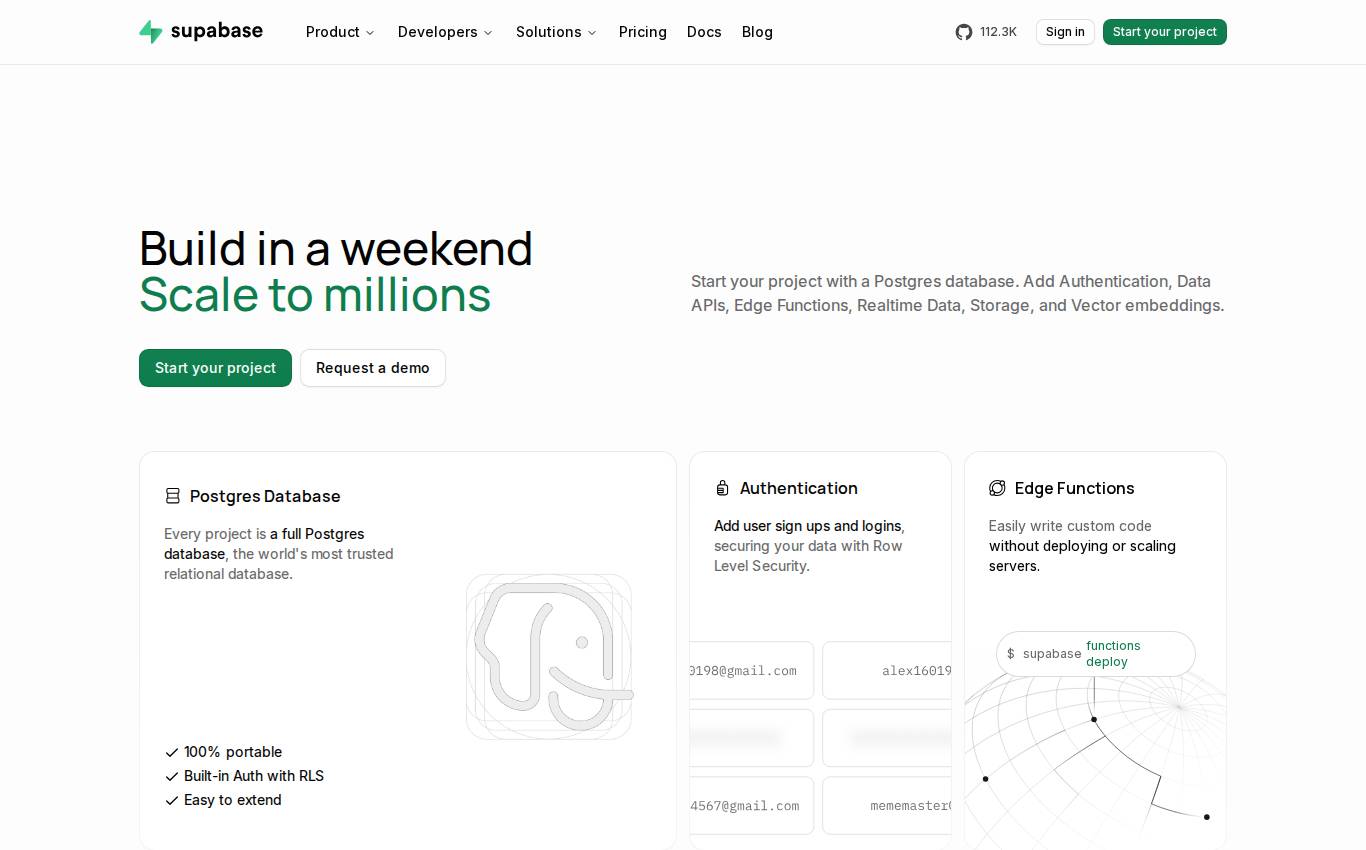Click the mememaster email field
Viewport: 1366px width, 850px height.
click(887, 806)
